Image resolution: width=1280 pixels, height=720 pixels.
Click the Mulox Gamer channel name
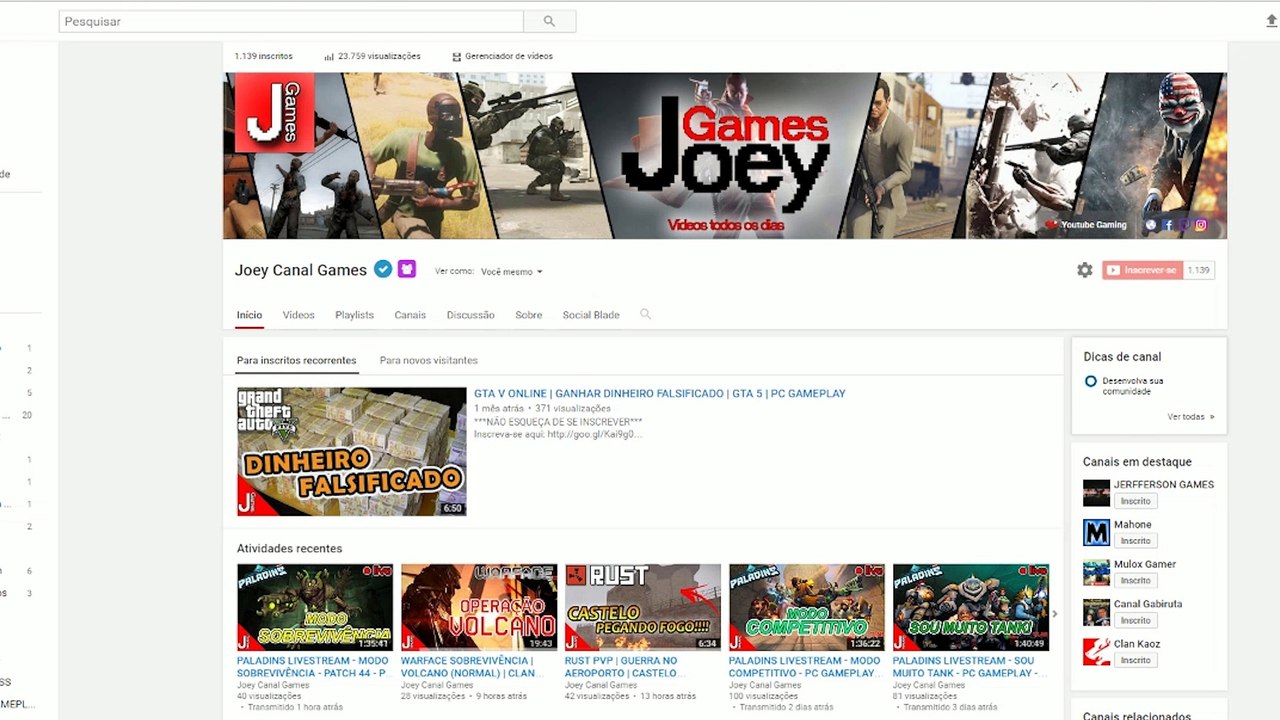pyautogui.click(x=1145, y=564)
